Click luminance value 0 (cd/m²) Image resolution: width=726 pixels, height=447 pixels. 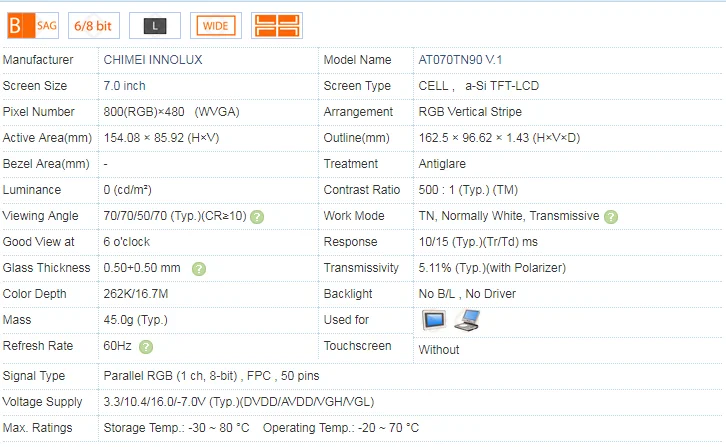click(x=127, y=189)
